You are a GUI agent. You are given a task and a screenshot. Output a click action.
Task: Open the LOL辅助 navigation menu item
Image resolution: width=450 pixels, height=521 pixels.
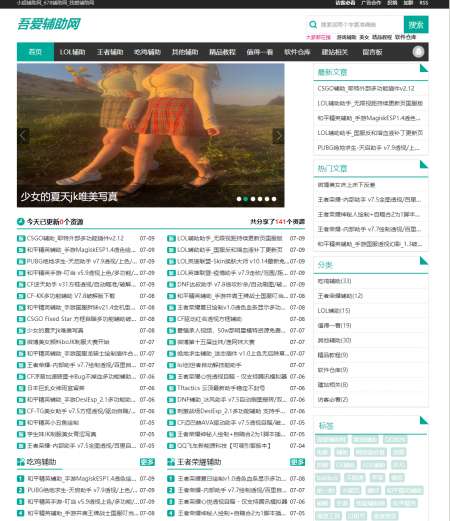click(x=72, y=52)
